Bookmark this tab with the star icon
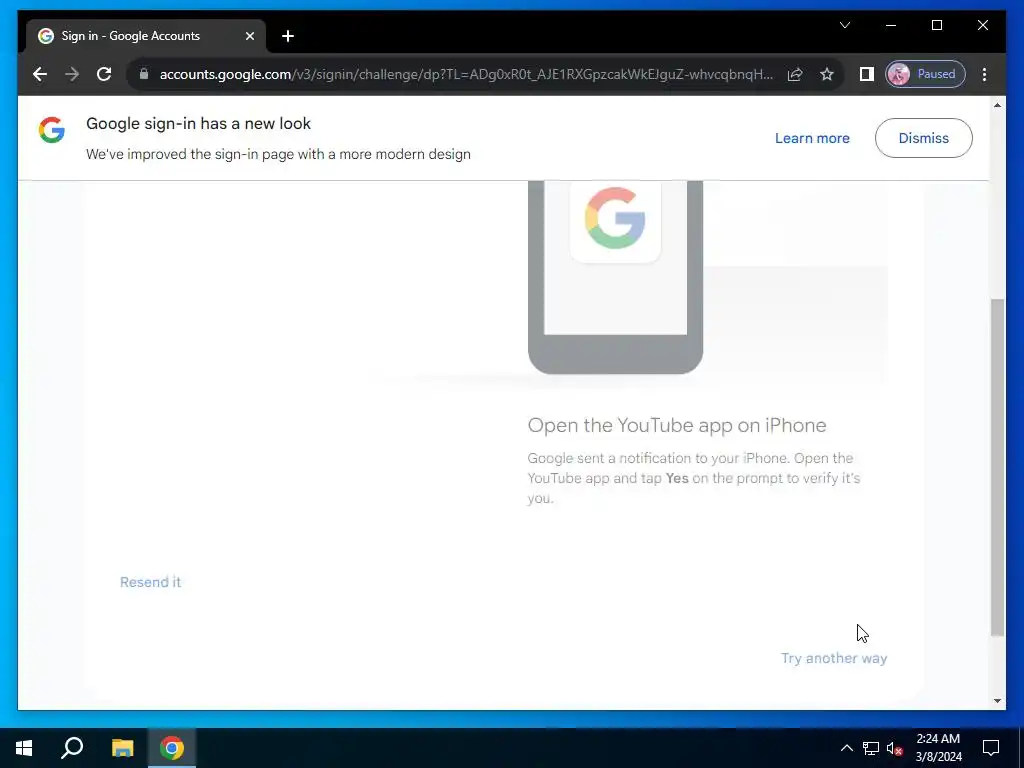1024x768 pixels. click(x=827, y=74)
